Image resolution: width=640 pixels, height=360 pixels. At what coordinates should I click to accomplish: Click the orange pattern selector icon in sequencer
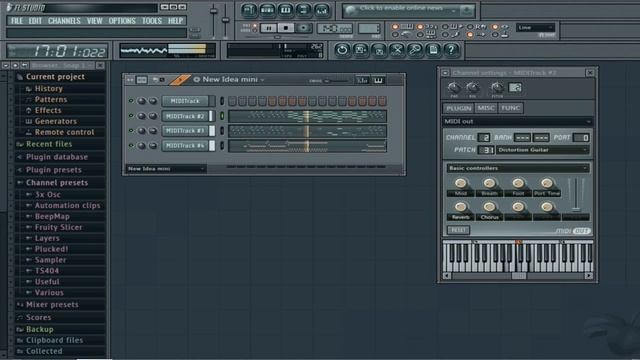coord(180,80)
